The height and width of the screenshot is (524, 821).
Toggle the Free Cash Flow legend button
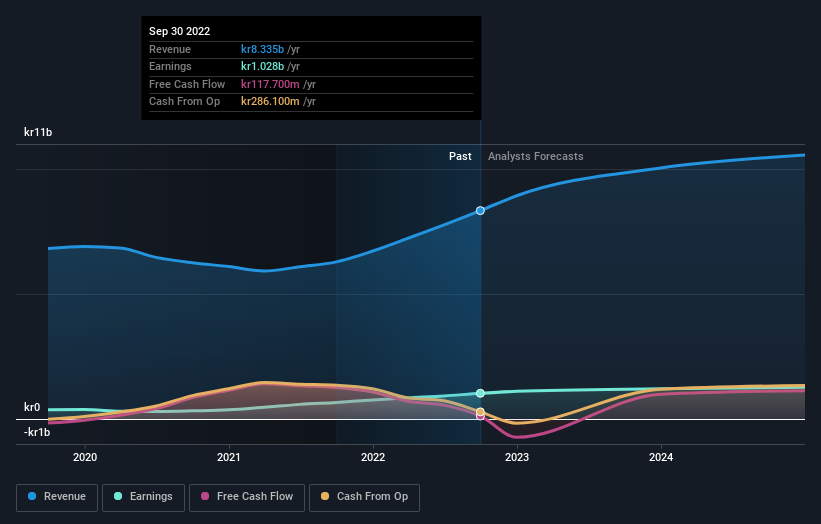[247, 497]
